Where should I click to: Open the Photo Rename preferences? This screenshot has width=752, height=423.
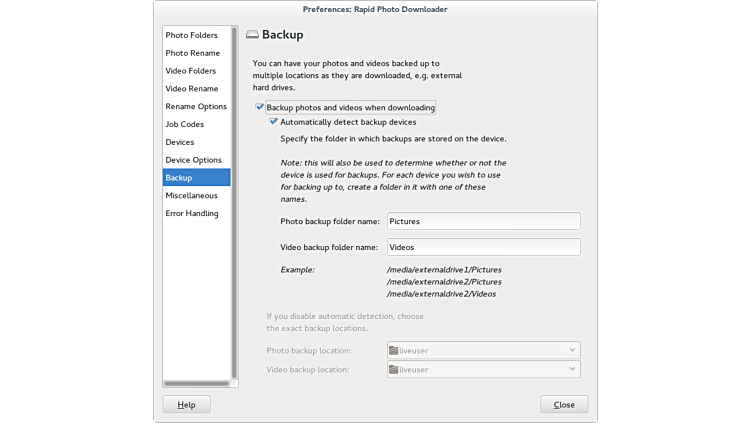pyautogui.click(x=193, y=53)
